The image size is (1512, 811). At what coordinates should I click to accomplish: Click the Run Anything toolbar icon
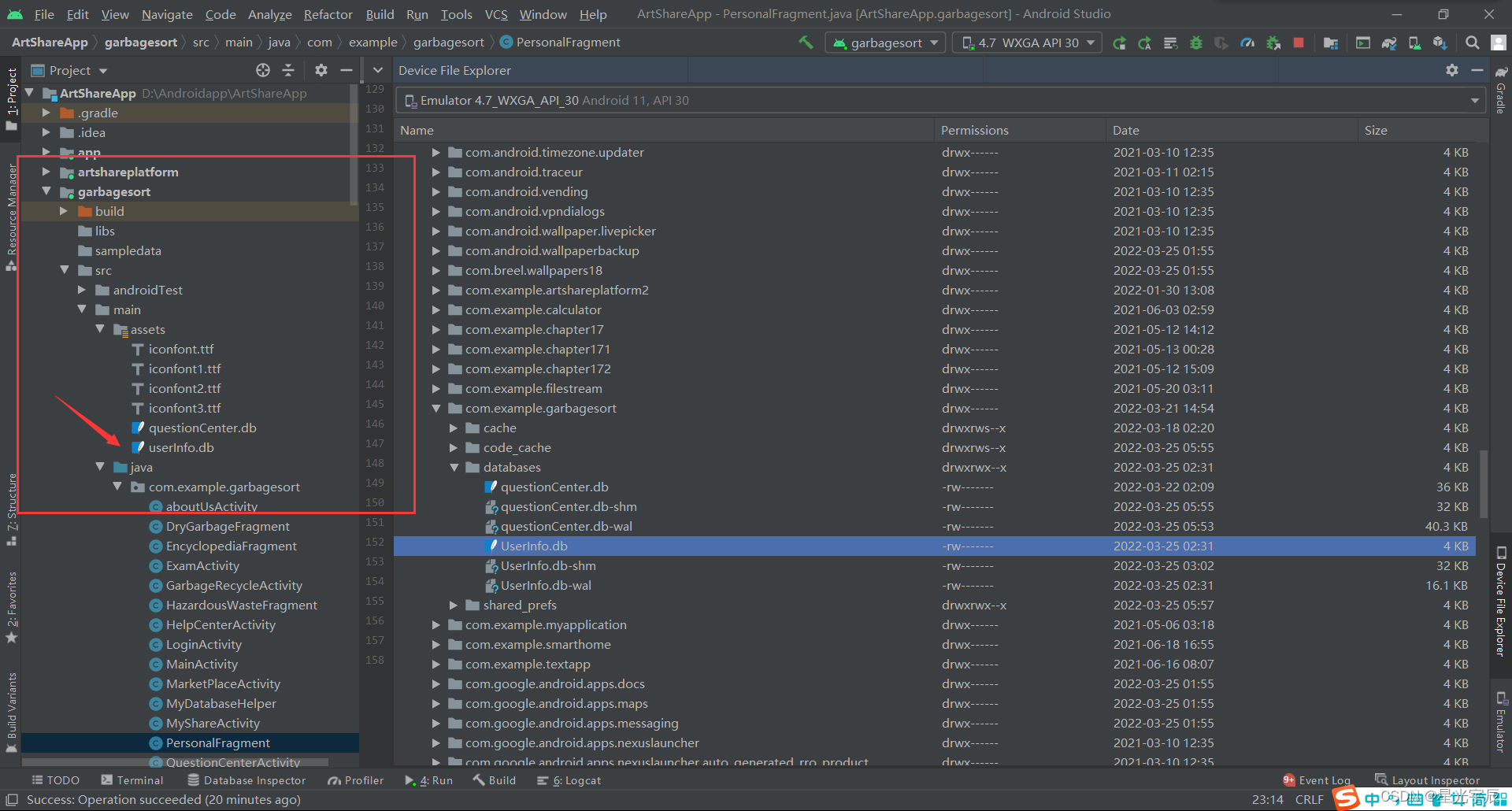[1363, 43]
